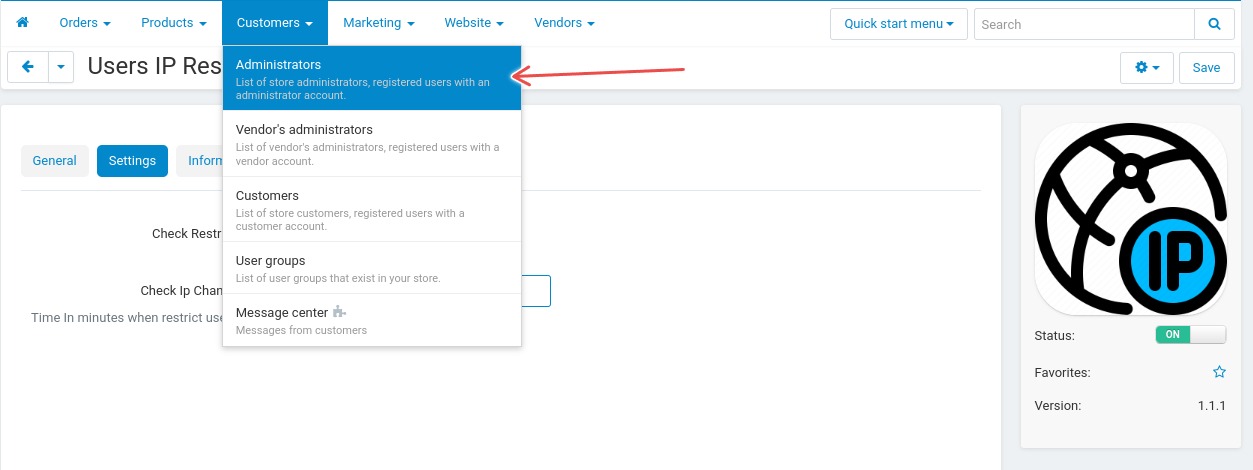Expand the caret next to back arrow

point(61,67)
